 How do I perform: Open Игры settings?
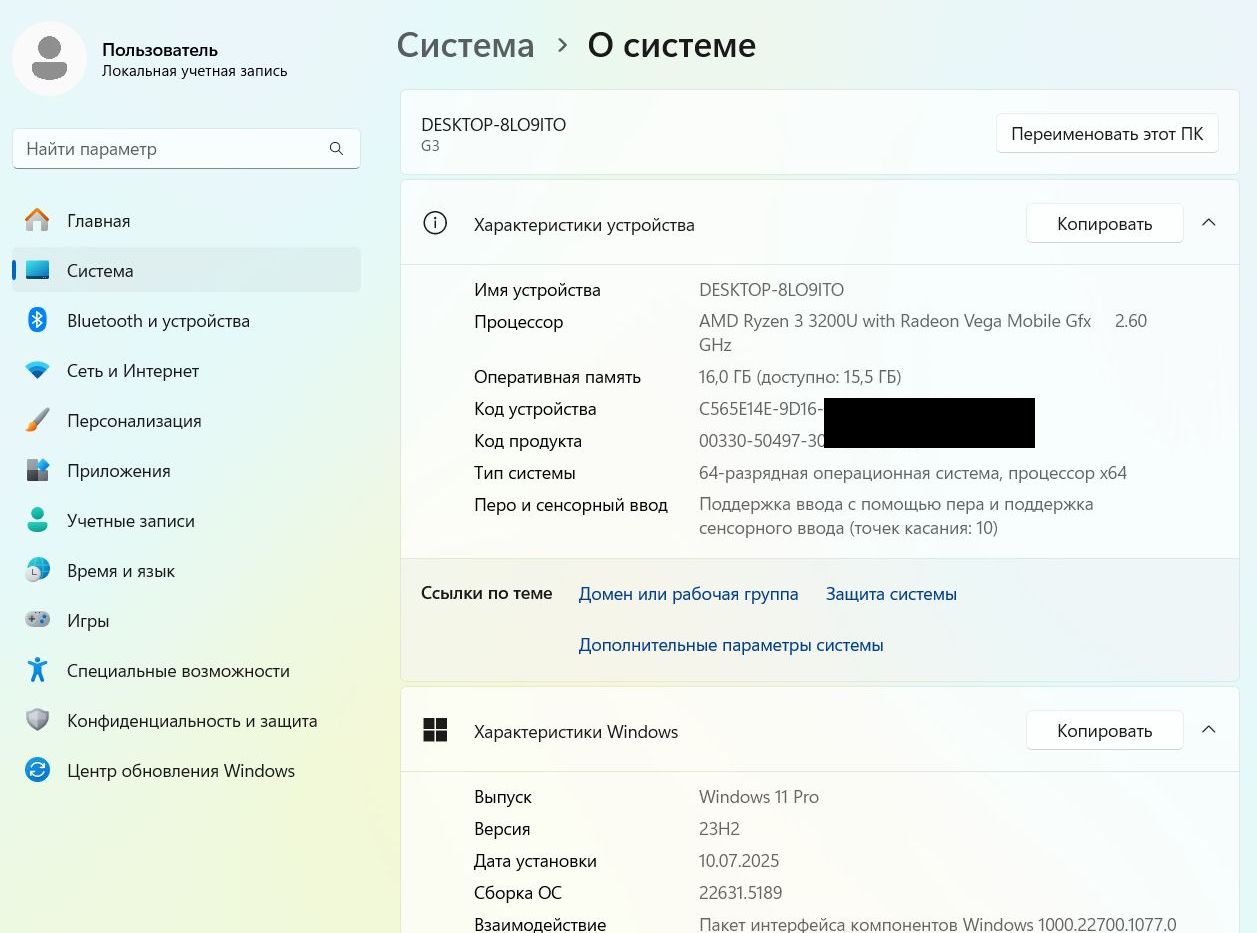pos(186,620)
